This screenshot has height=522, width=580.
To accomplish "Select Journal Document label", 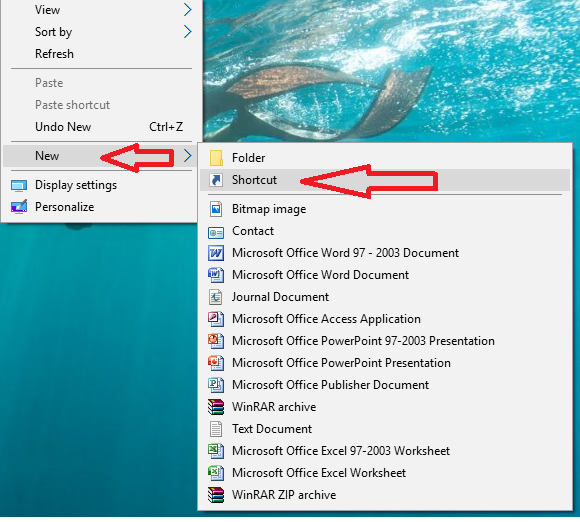I will pyautogui.click(x=280, y=297).
